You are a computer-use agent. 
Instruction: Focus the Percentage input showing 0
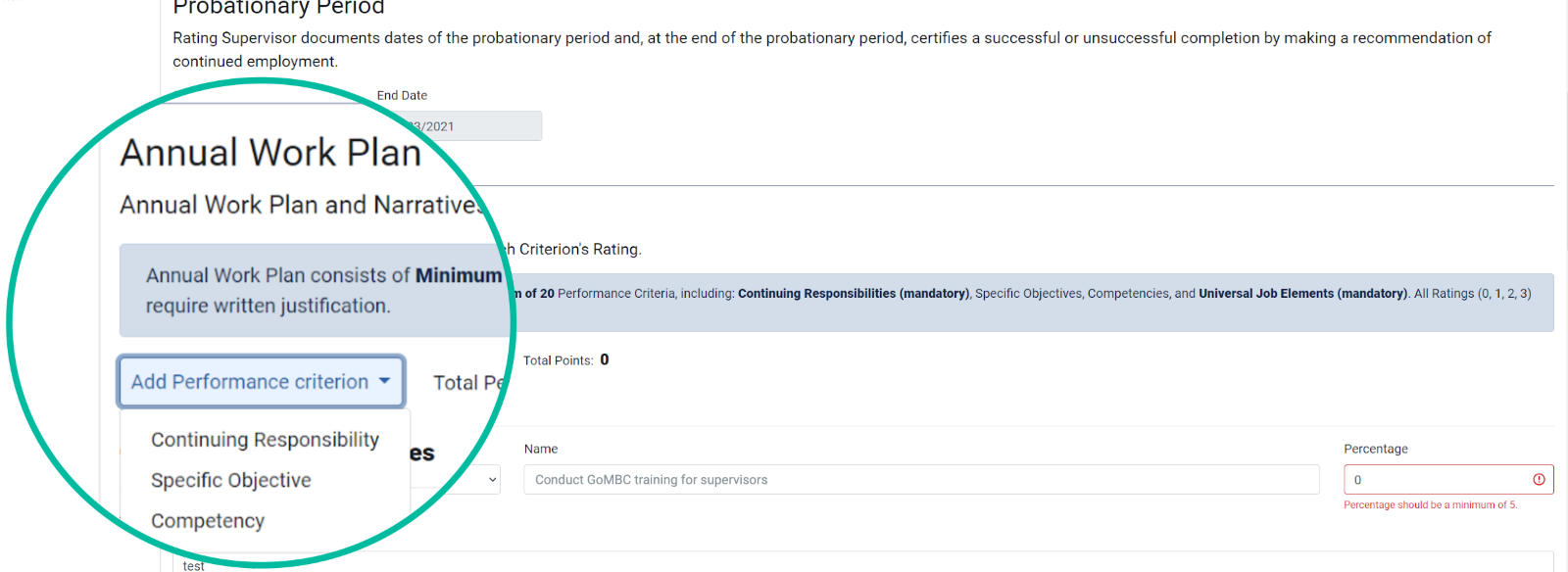pos(1448,480)
